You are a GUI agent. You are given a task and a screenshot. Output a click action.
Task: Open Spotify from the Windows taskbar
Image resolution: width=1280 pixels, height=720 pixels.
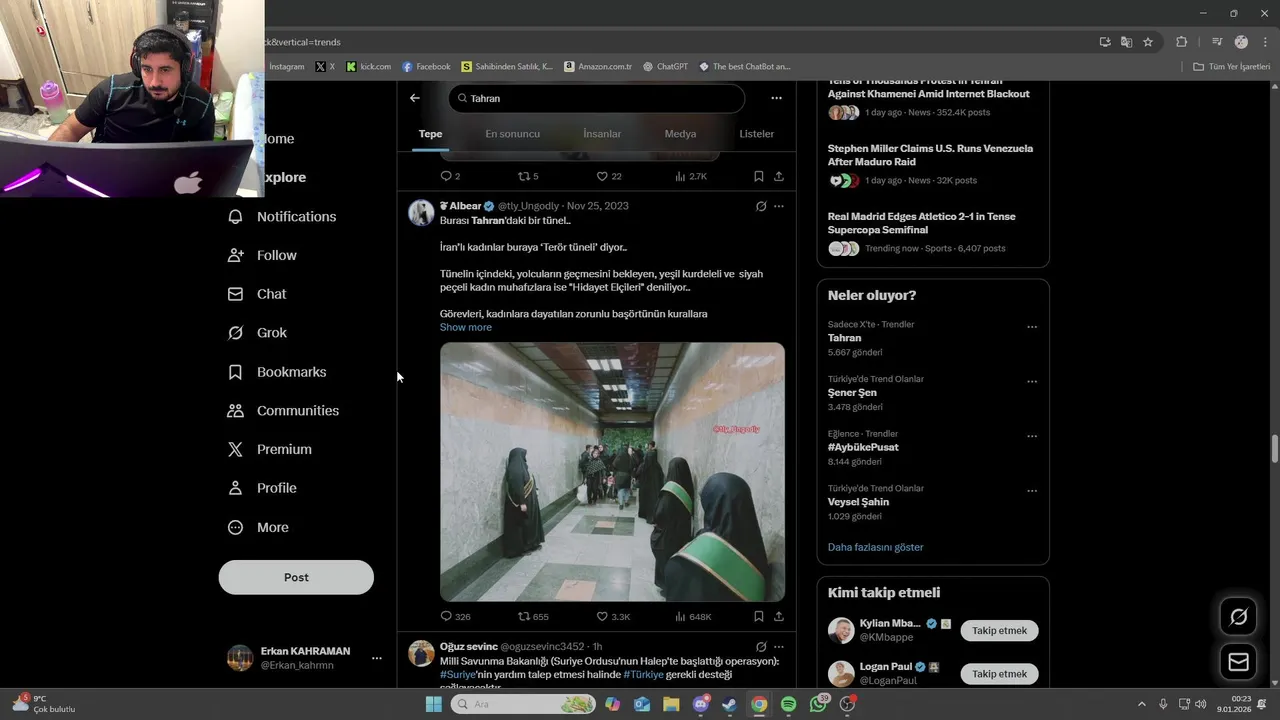pyautogui.click(x=788, y=704)
